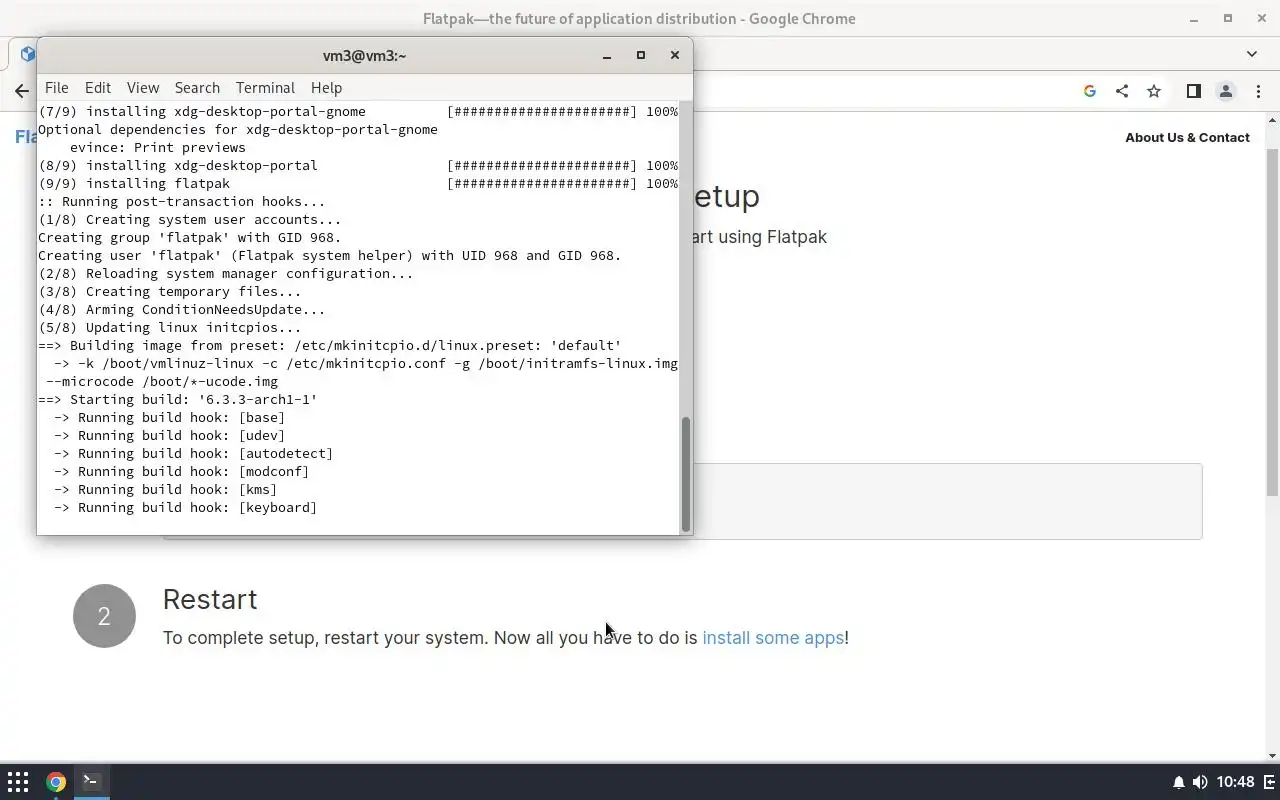Click the Flatpak tab favicon in Chrome
The width and height of the screenshot is (1280, 800).
tap(28, 53)
